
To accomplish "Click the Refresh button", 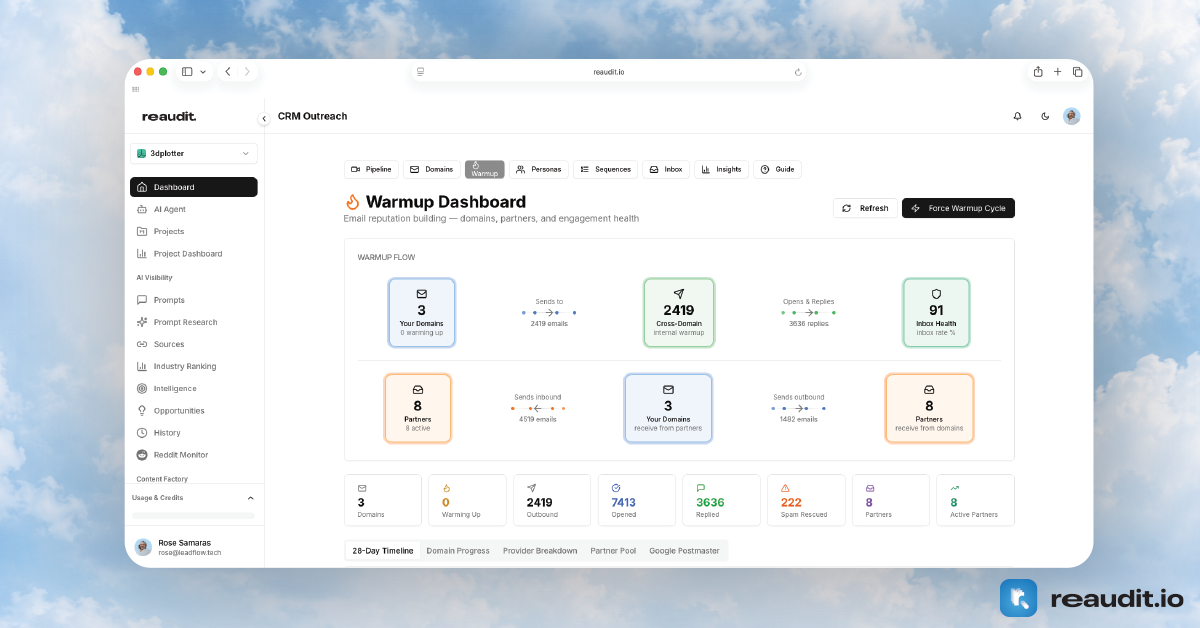I will pyautogui.click(x=865, y=208).
